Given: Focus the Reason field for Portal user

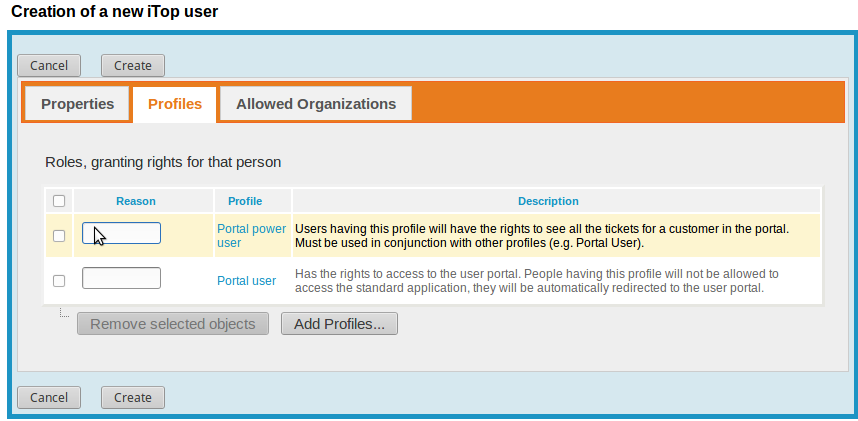Looking at the screenshot, I should point(121,278).
